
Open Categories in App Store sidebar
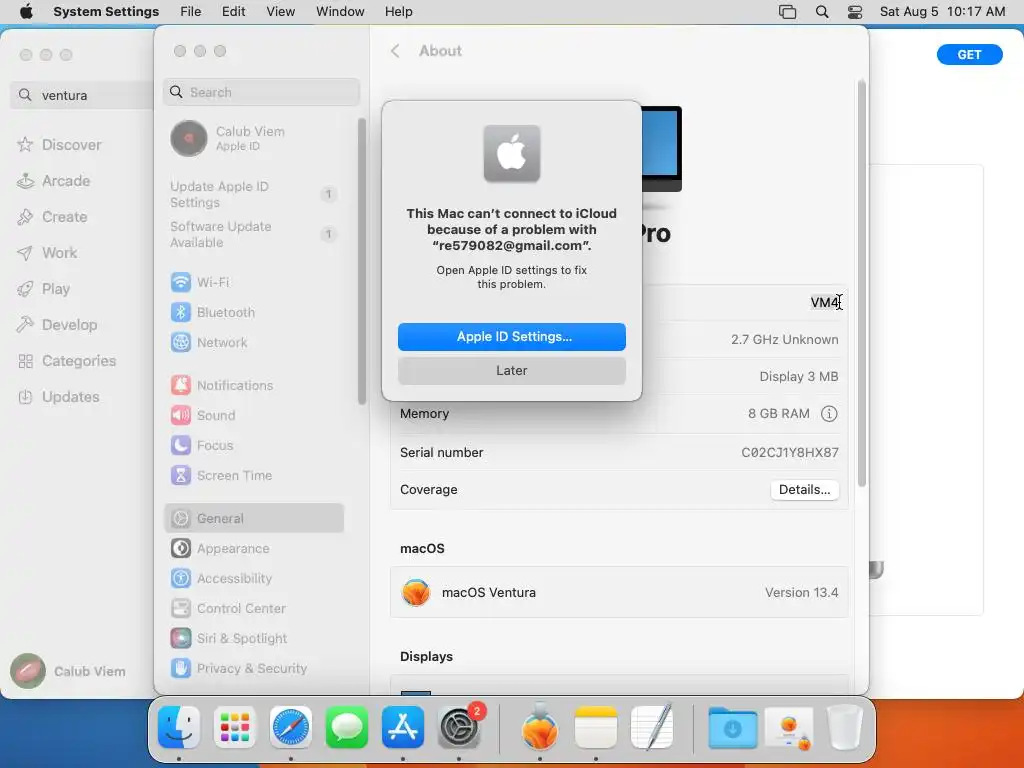[x=67, y=361]
